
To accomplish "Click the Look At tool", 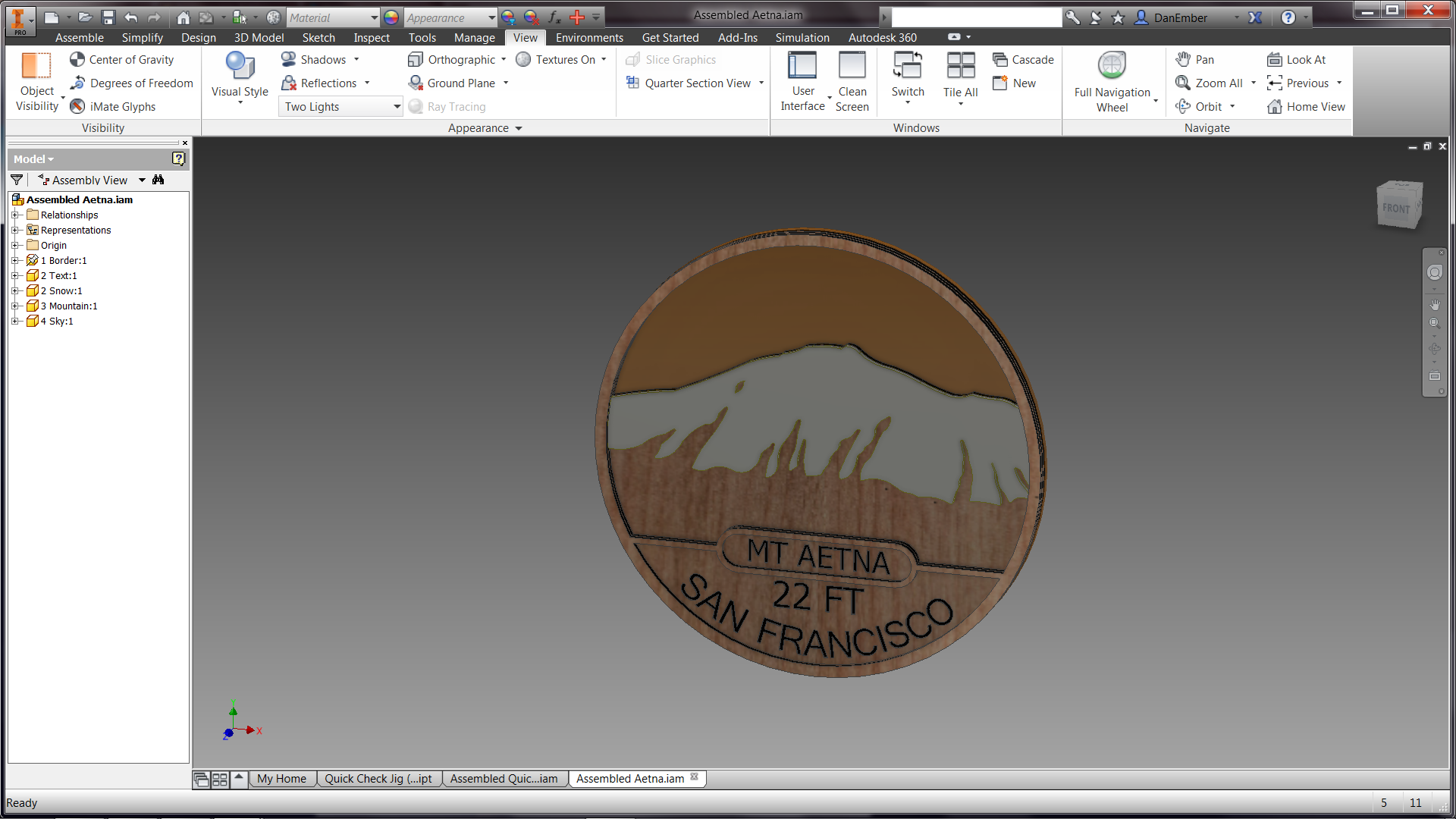I will pos(1296,60).
